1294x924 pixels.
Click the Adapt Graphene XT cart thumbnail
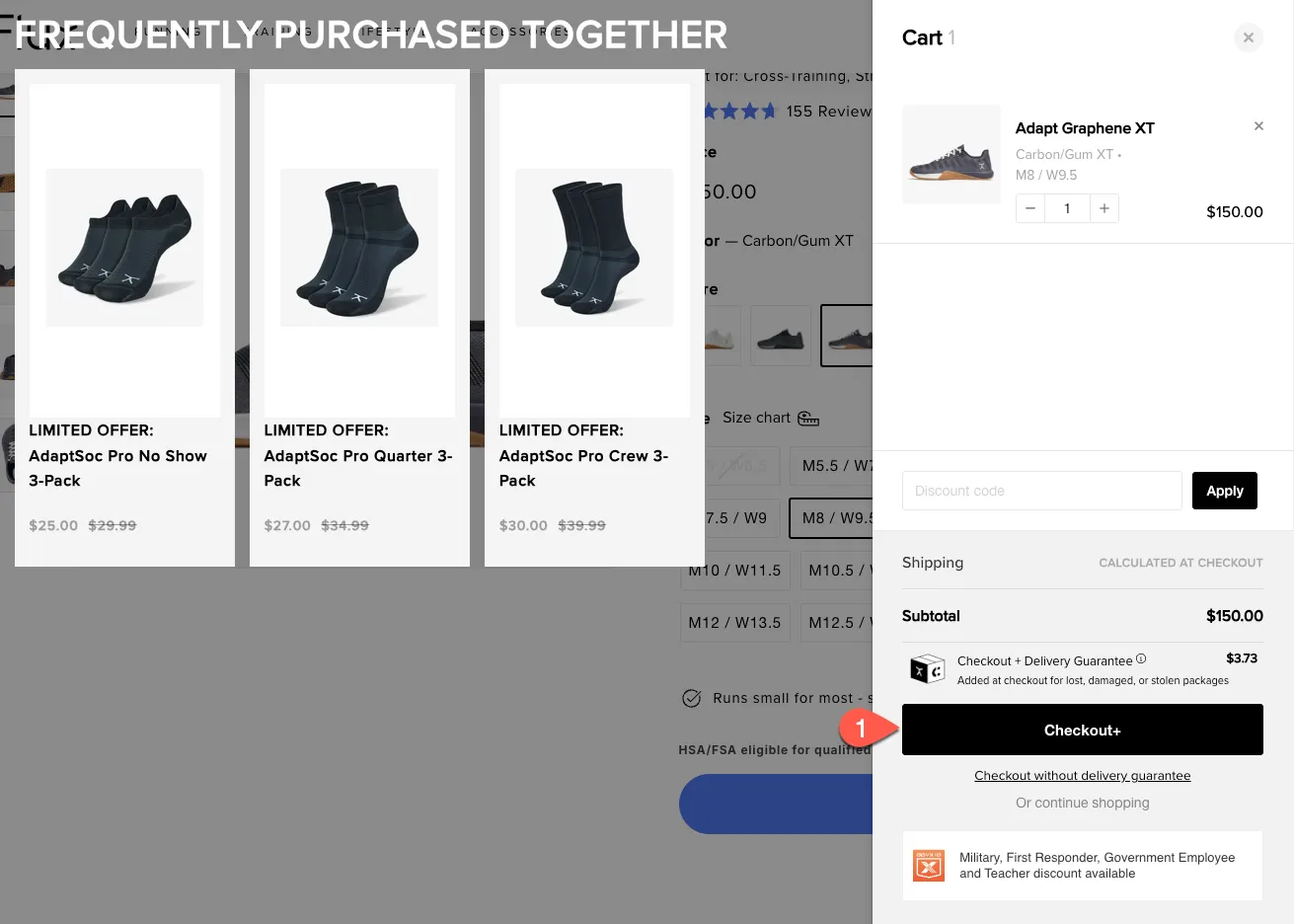pyautogui.click(x=951, y=155)
